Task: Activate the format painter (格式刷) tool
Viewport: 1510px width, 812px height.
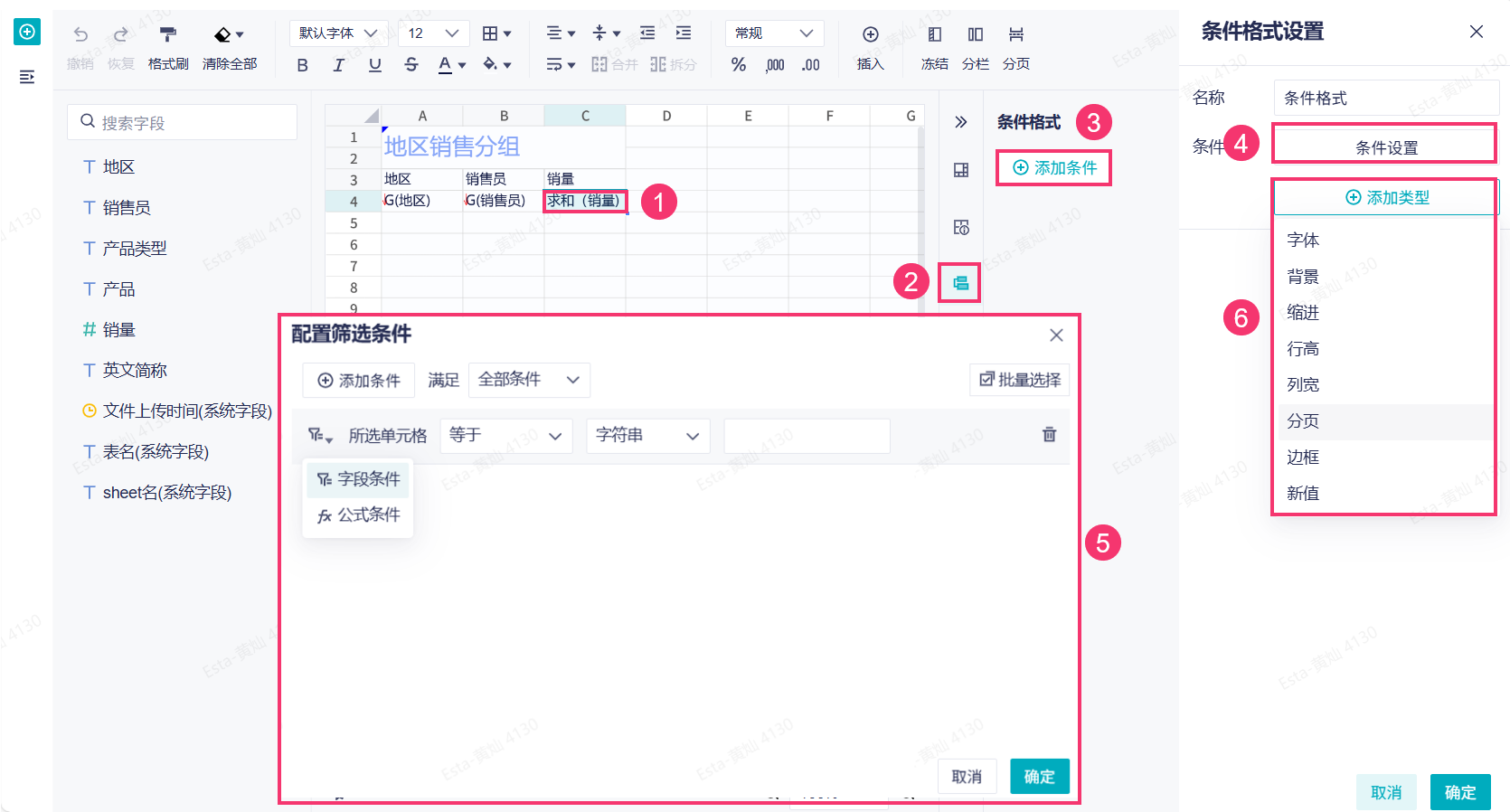Action: (168, 34)
